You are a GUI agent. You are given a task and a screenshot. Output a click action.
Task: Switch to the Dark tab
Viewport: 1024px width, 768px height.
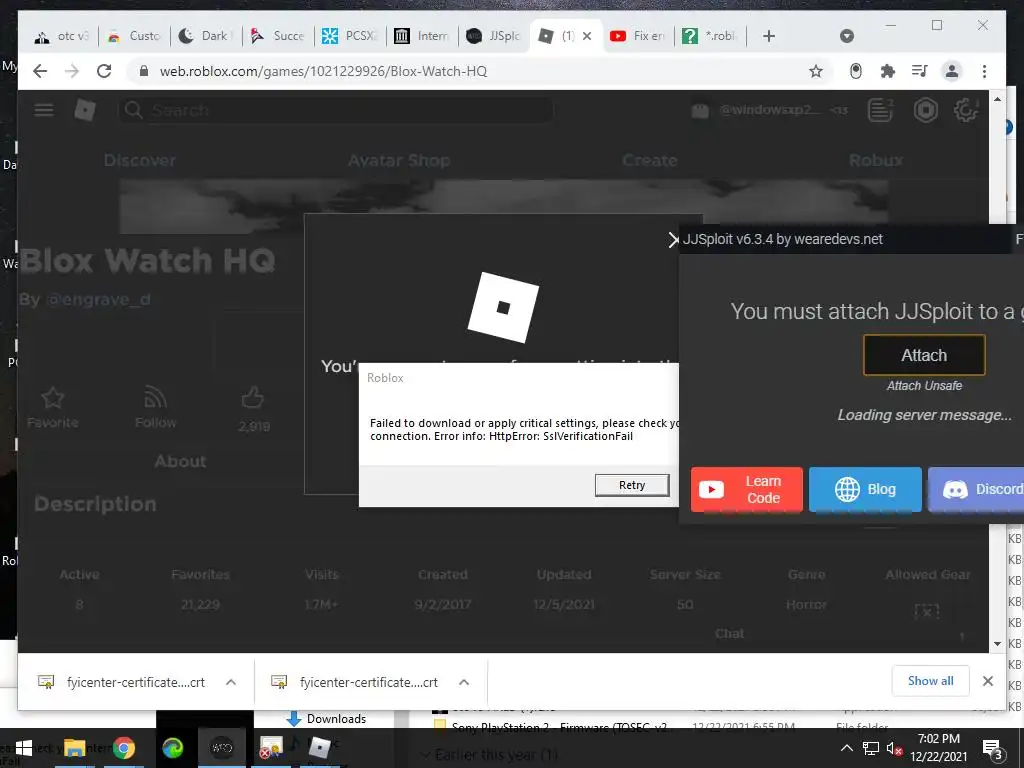[206, 36]
